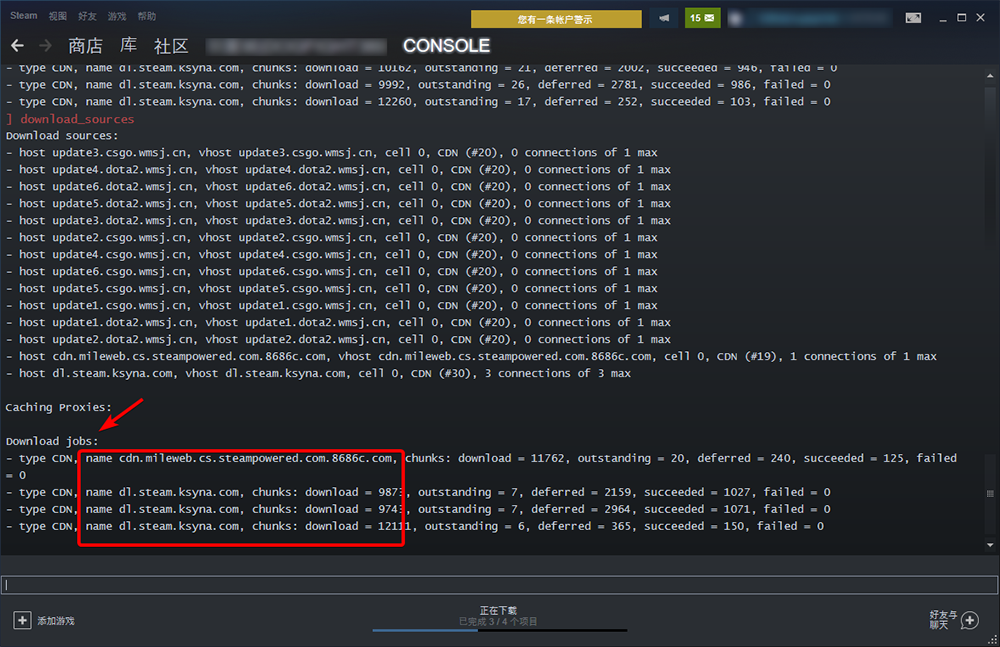Open the 好友 menu
This screenshot has height=647, width=1000.
pos(87,16)
